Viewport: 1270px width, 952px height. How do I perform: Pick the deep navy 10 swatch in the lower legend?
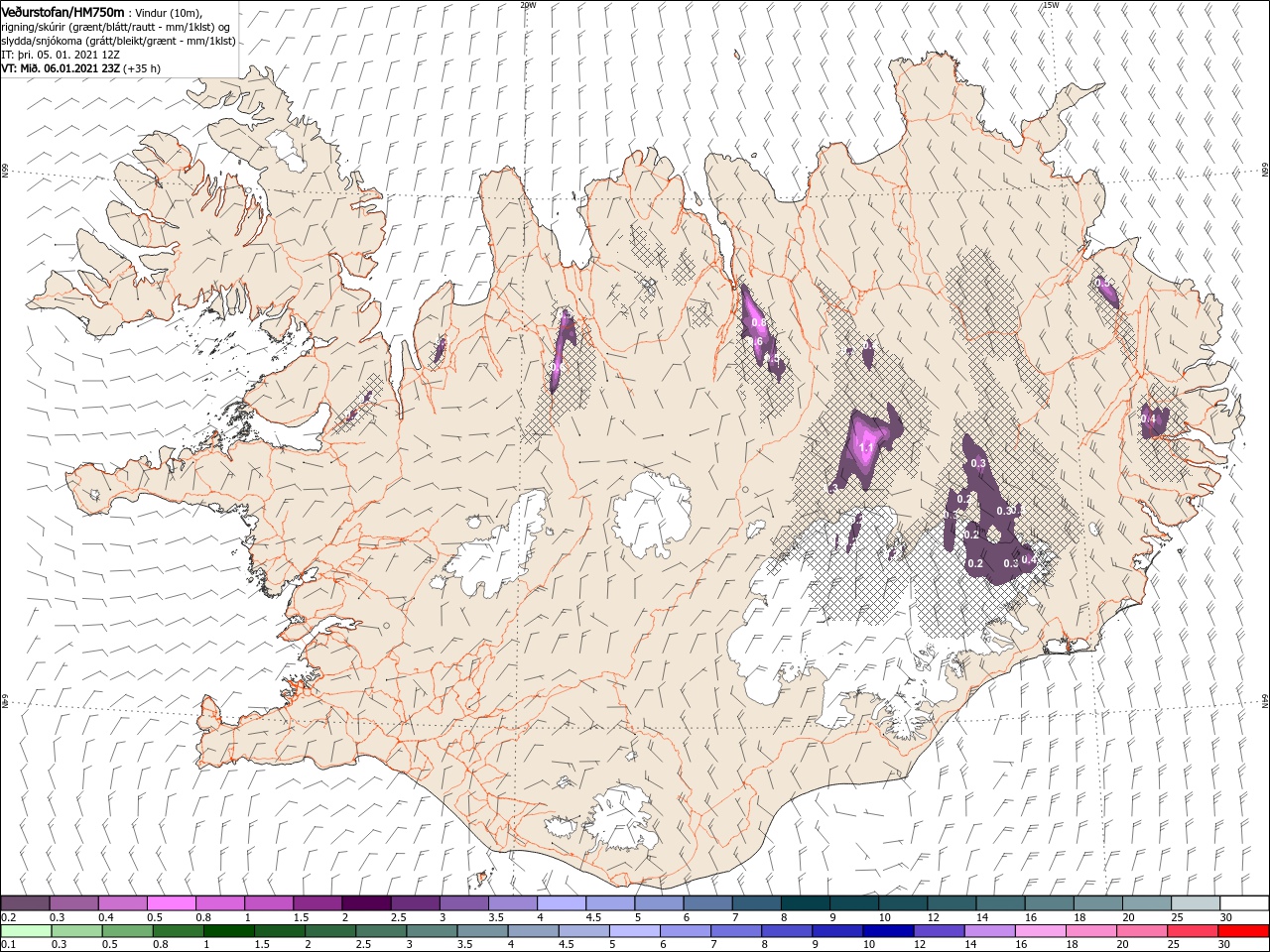(888, 930)
